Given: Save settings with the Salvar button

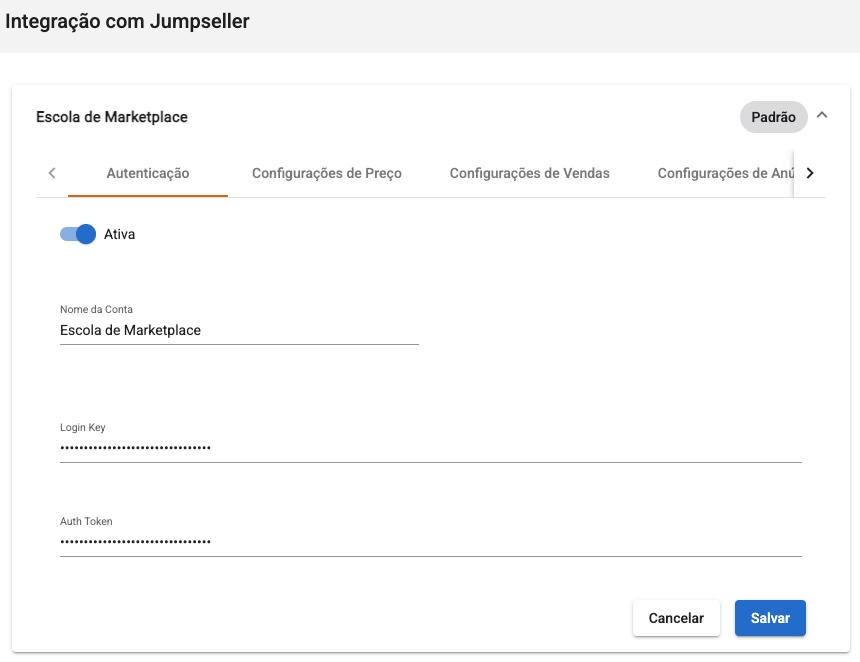Looking at the screenshot, I should coord(770,618).
